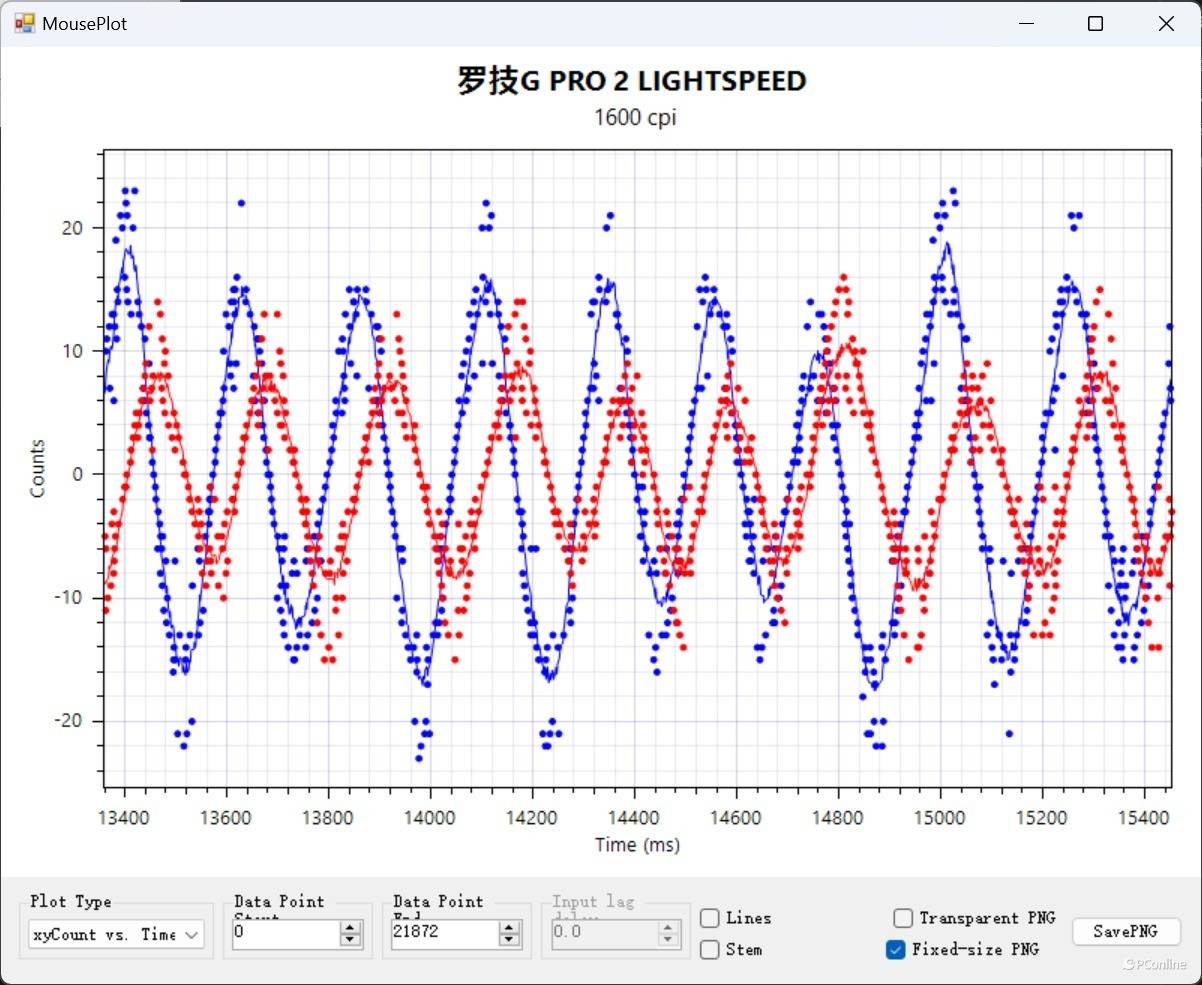Click the MousePlot app icon in title bar
Image resolution: width=1202 pixels, height=985 pixels.
24,23
